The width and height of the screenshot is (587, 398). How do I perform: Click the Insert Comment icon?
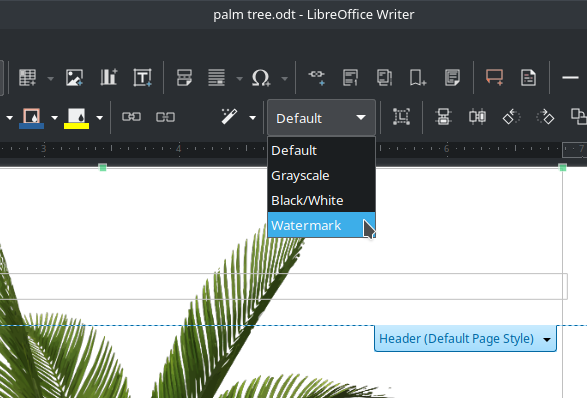494,78
